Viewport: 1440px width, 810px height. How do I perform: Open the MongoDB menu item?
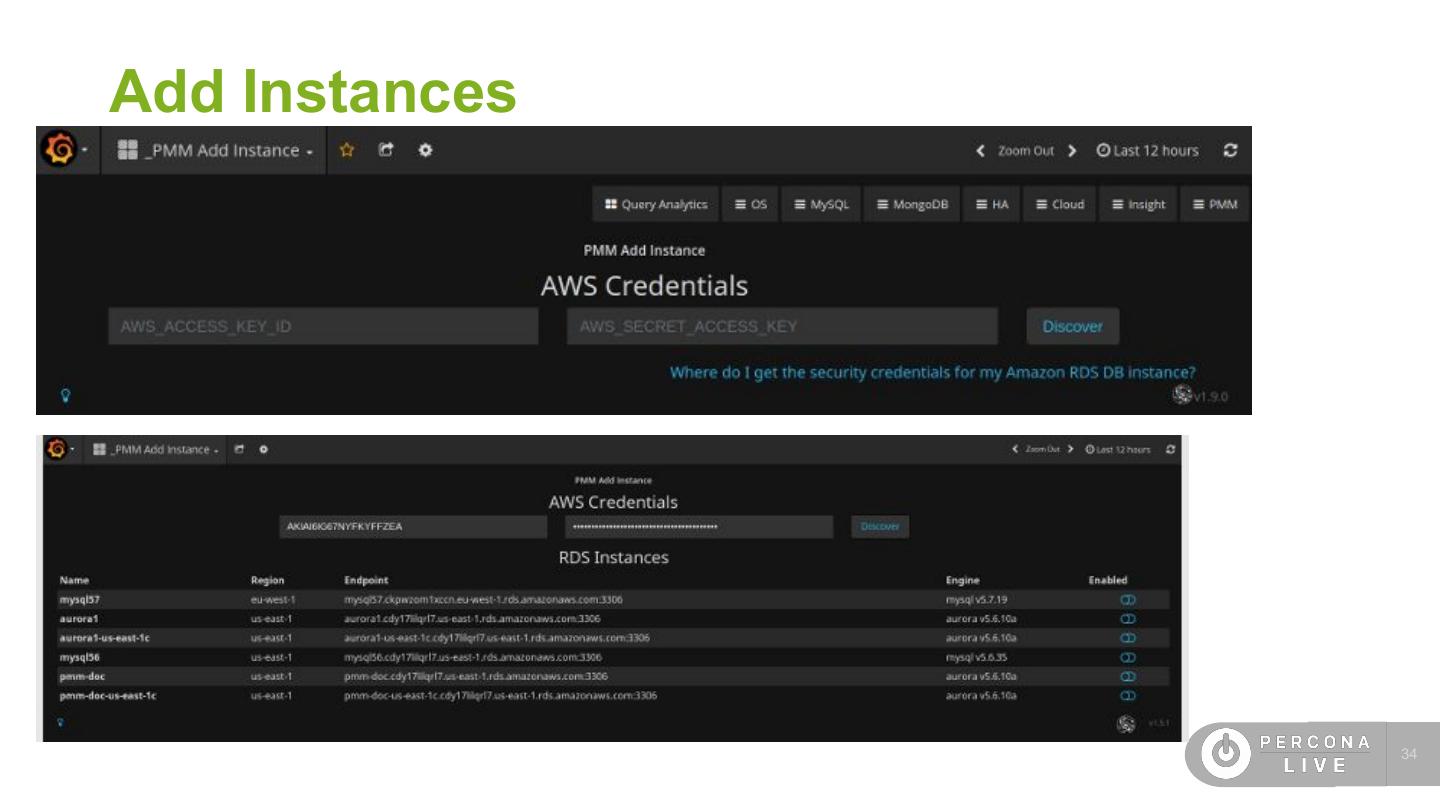912,205
